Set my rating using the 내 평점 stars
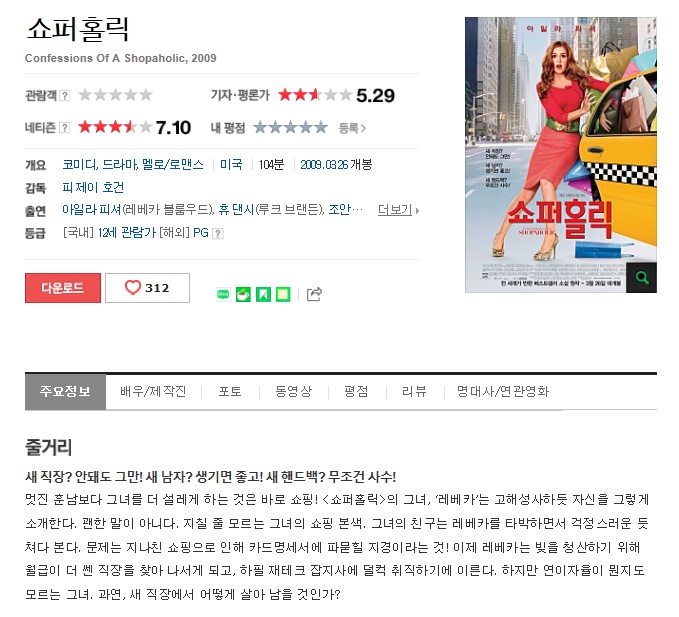This screenshot has width=679, height=617. tap(290, 127)
